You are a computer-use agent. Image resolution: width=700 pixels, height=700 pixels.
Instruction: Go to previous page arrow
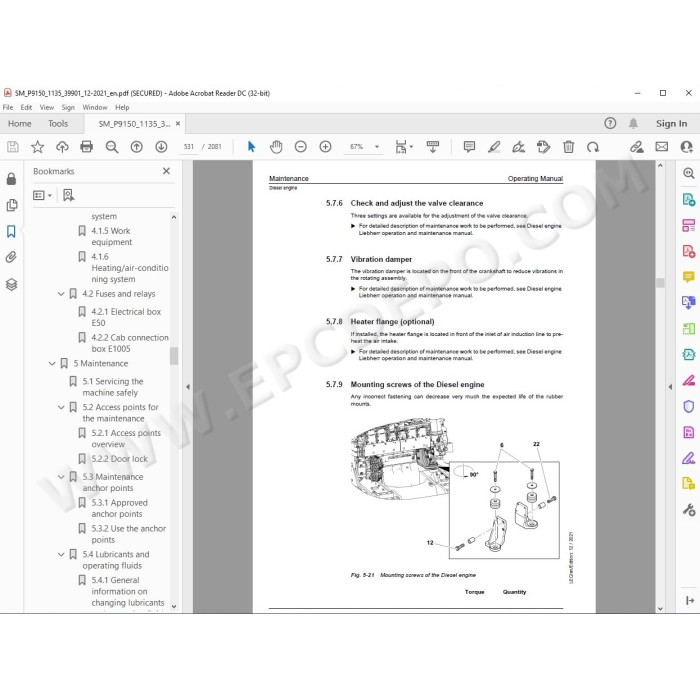pos(137,146)
